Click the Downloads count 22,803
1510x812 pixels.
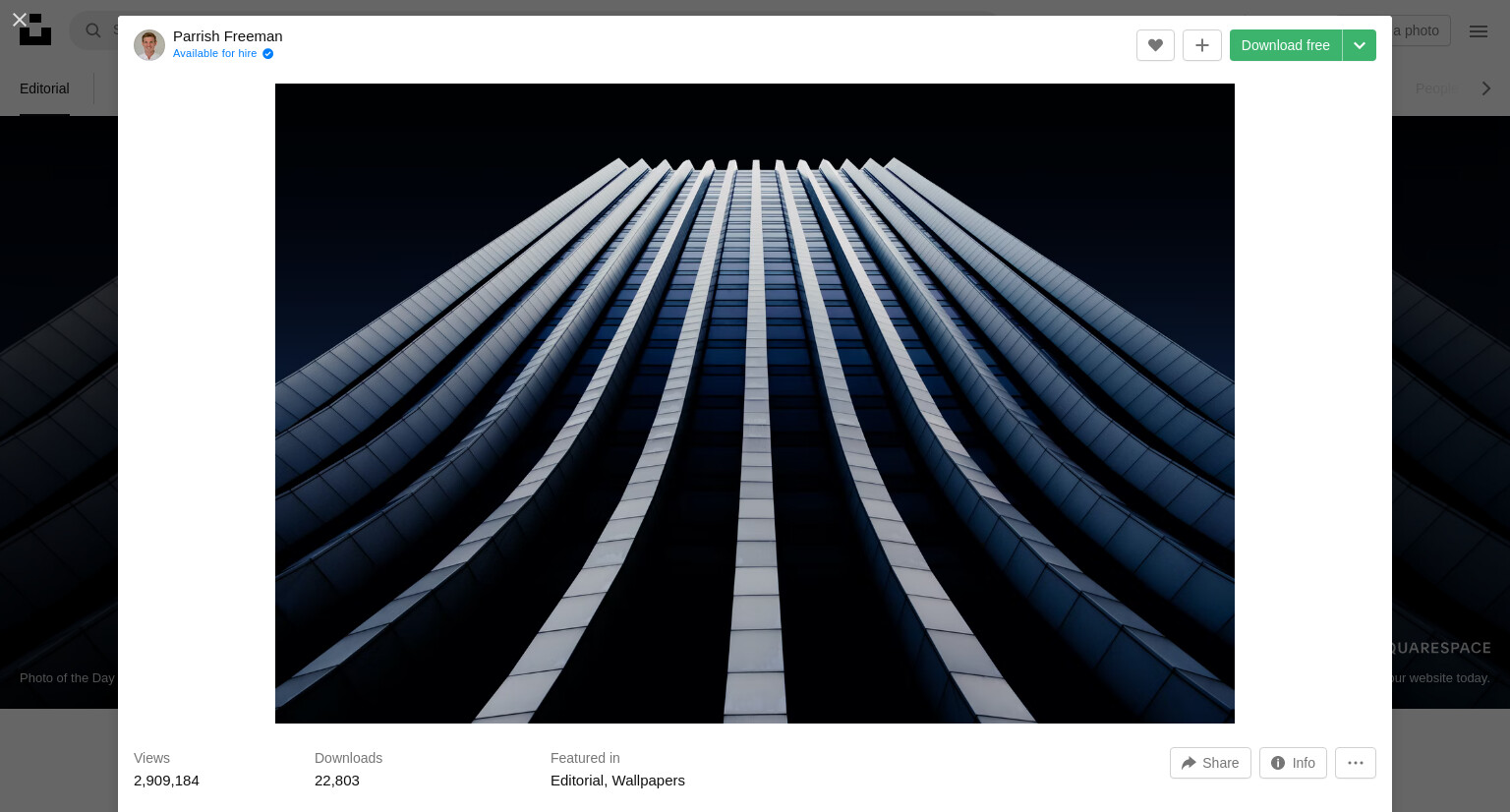[x=337, y=781]
